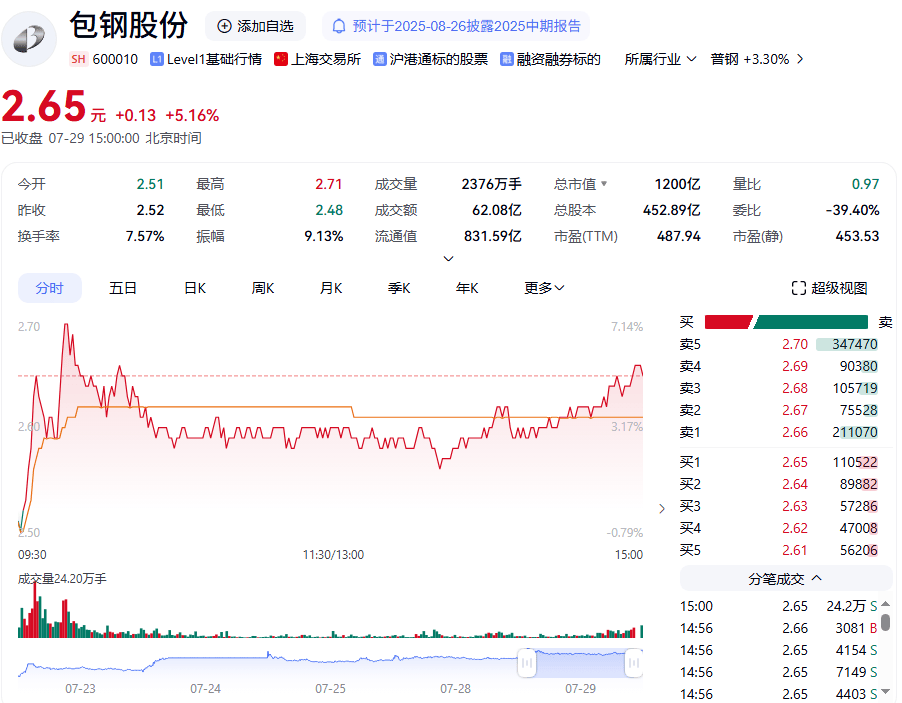Click the 包钢股份 company logo icon

(29, 40)
